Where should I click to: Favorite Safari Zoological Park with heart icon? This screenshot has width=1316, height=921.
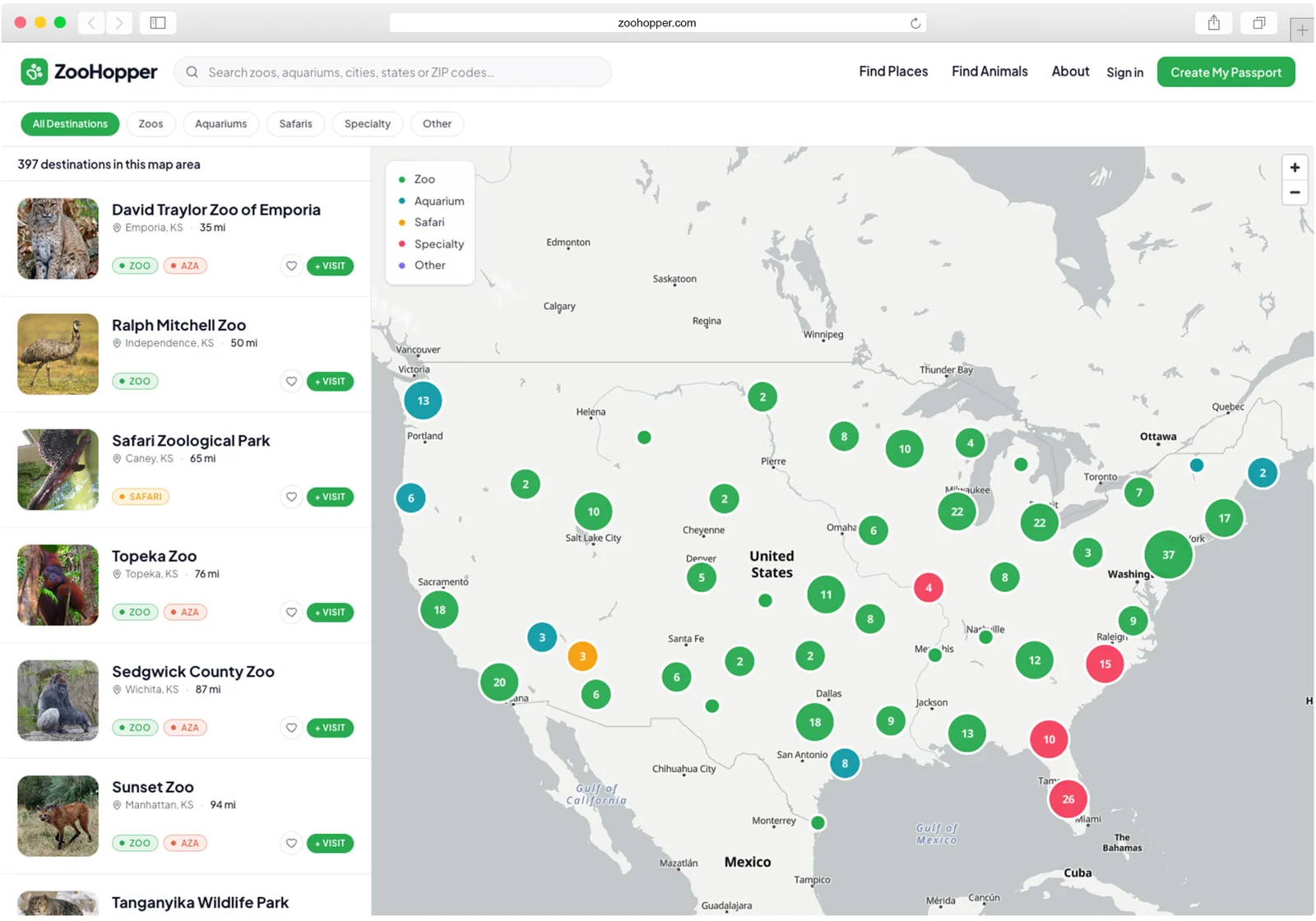tap(291, 497)
